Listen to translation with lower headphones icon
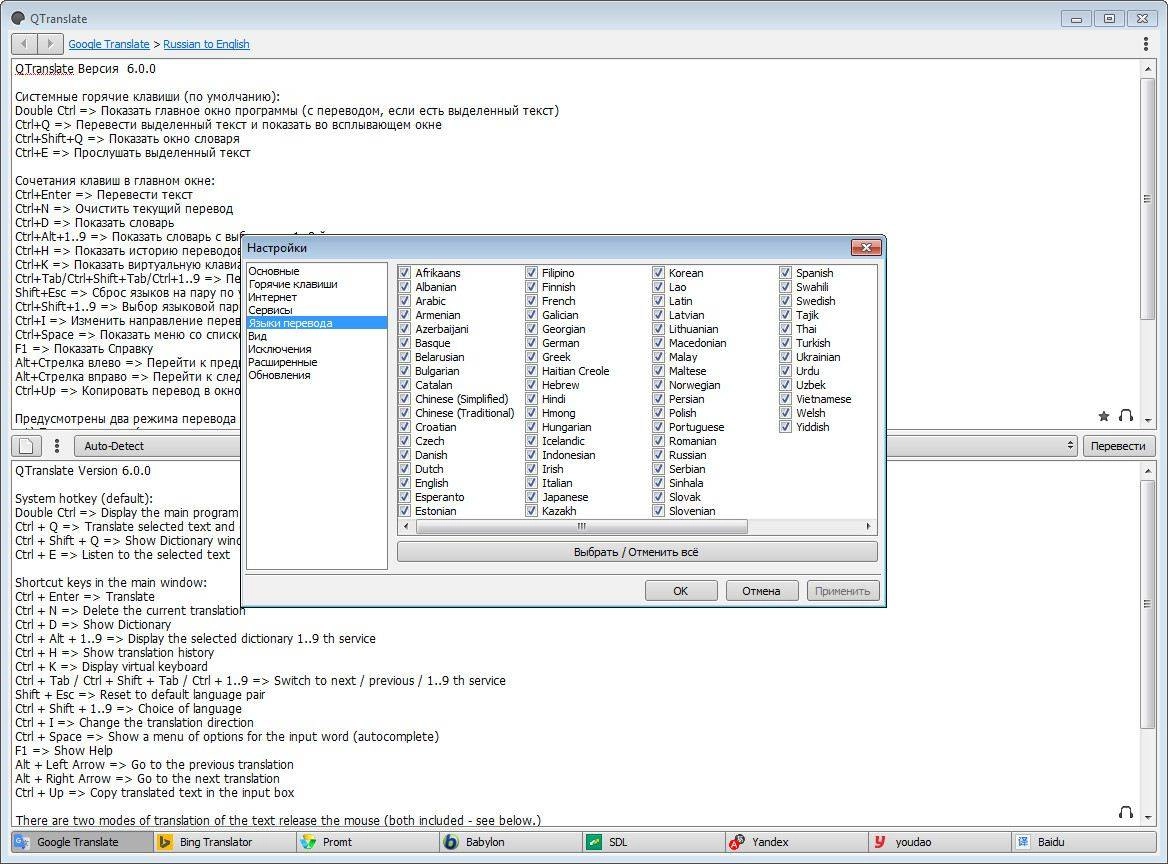 (1126, 812)
